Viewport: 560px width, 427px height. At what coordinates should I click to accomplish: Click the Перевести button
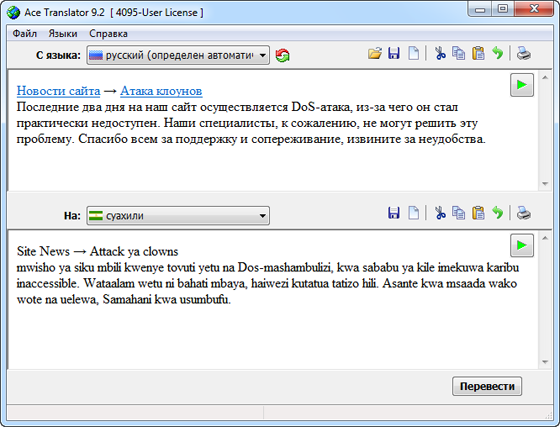(487, 386)
